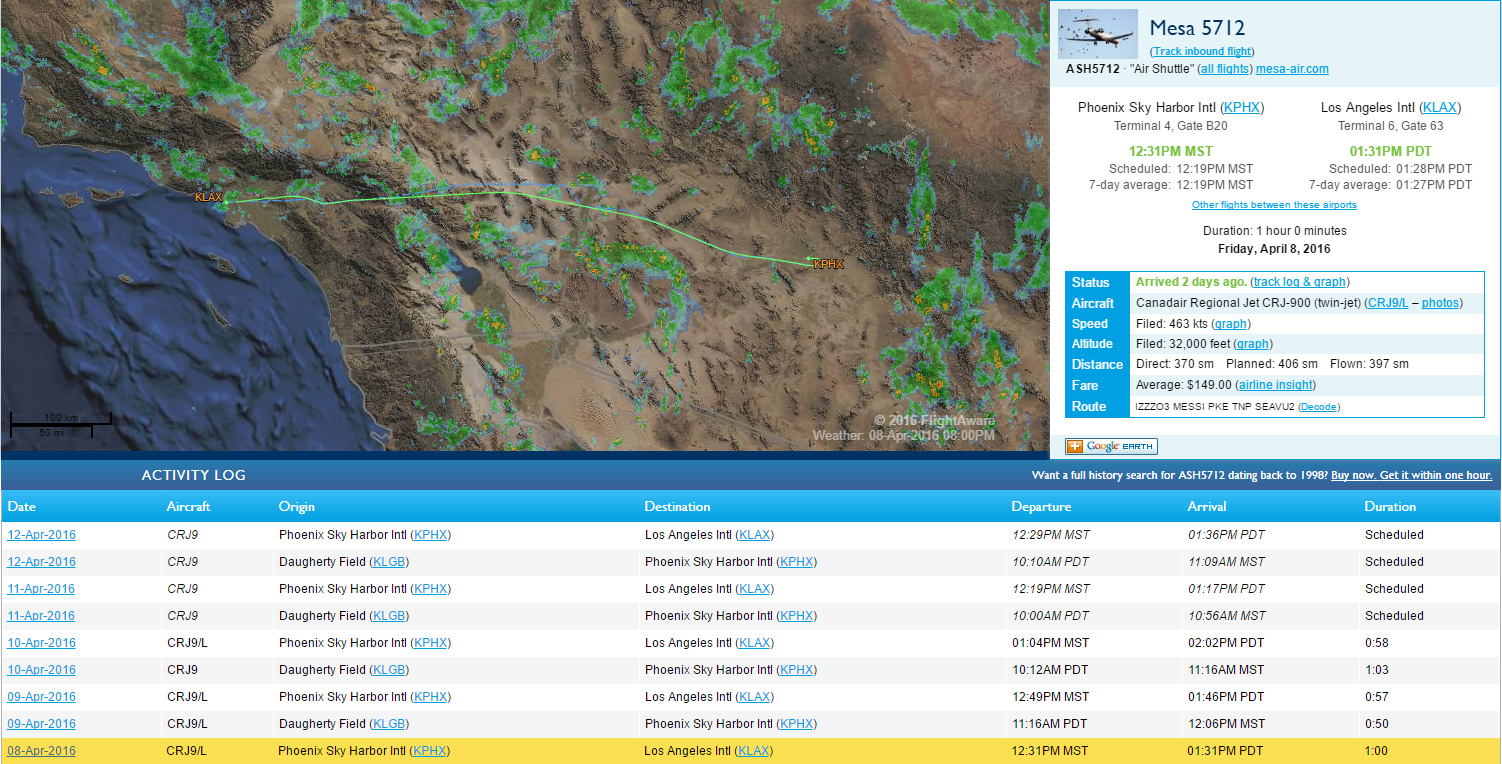Click the route text IZZZO3 MESSI PKE TNP SEAVU2
The width and height of the screenshot is (1502, 764).
1215,407
